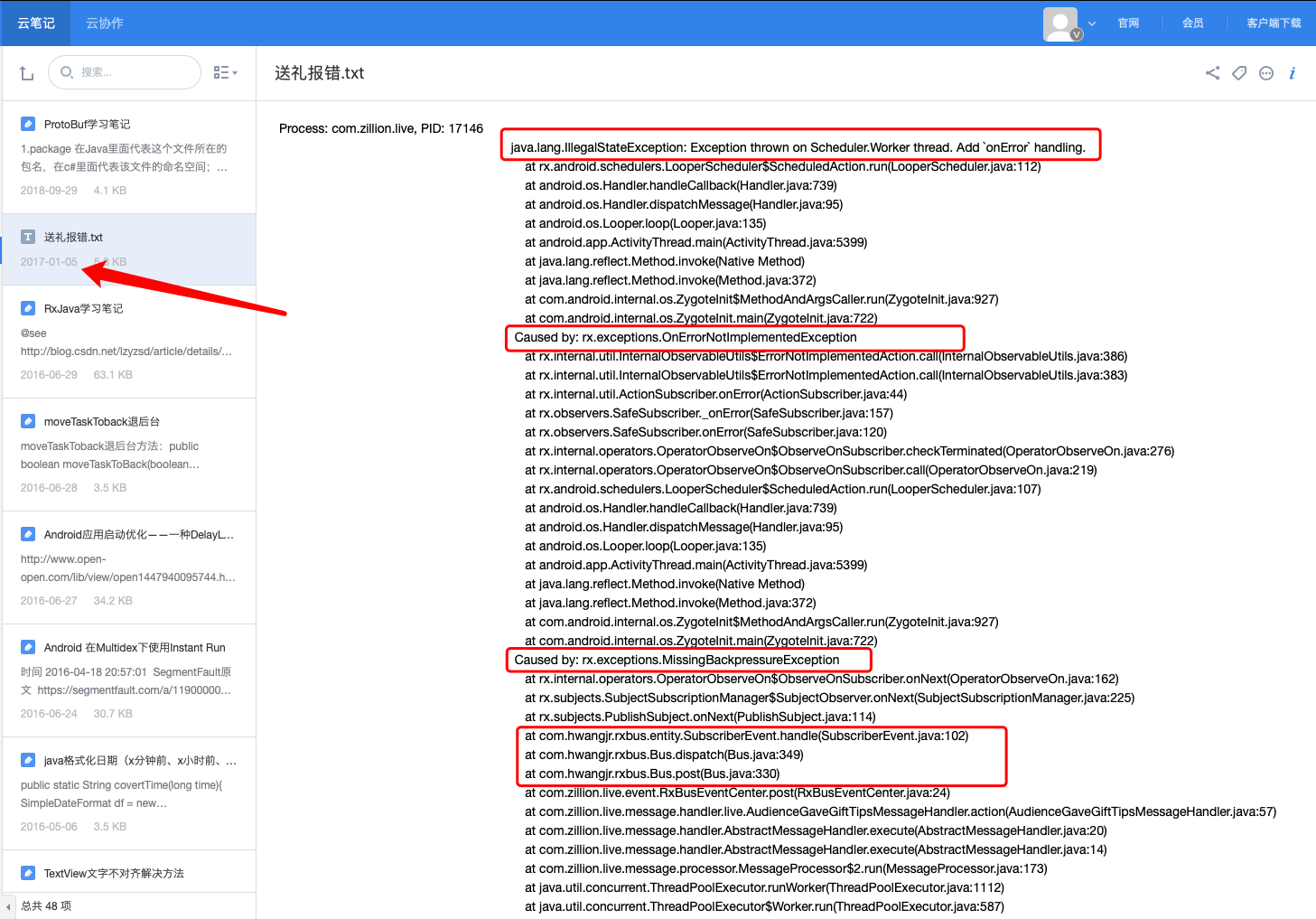Go up to parent folder icon

pyautogui.click(x=26, y=73)
